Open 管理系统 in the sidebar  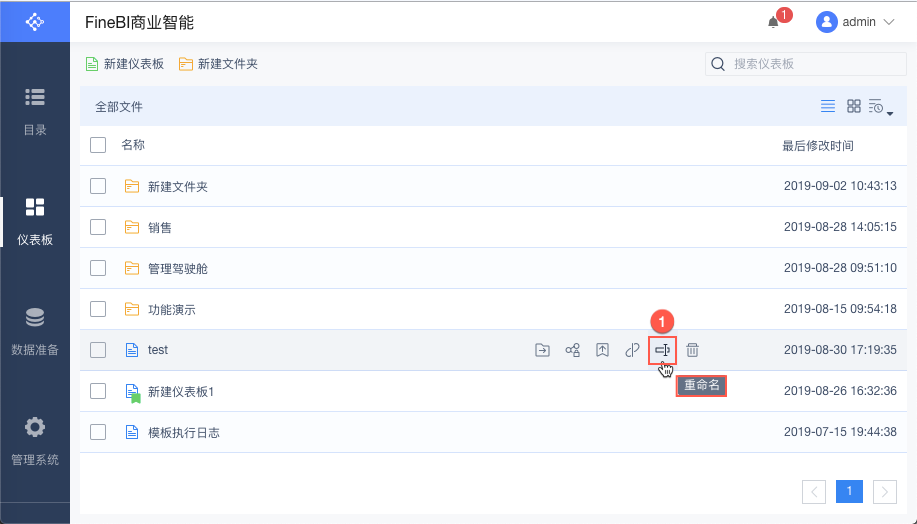(35, 441)
